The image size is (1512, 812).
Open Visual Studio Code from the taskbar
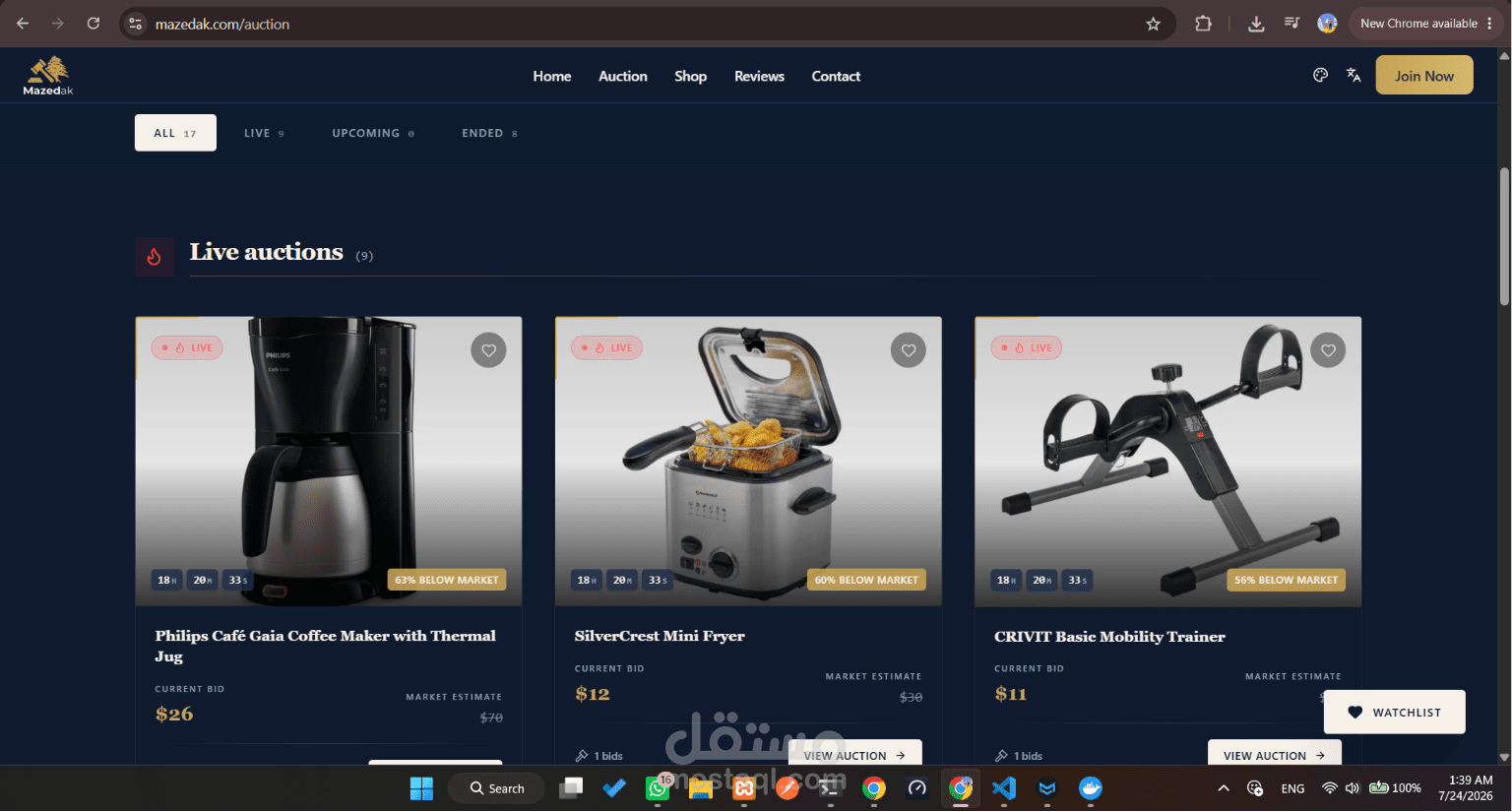tap(1004, 788)
